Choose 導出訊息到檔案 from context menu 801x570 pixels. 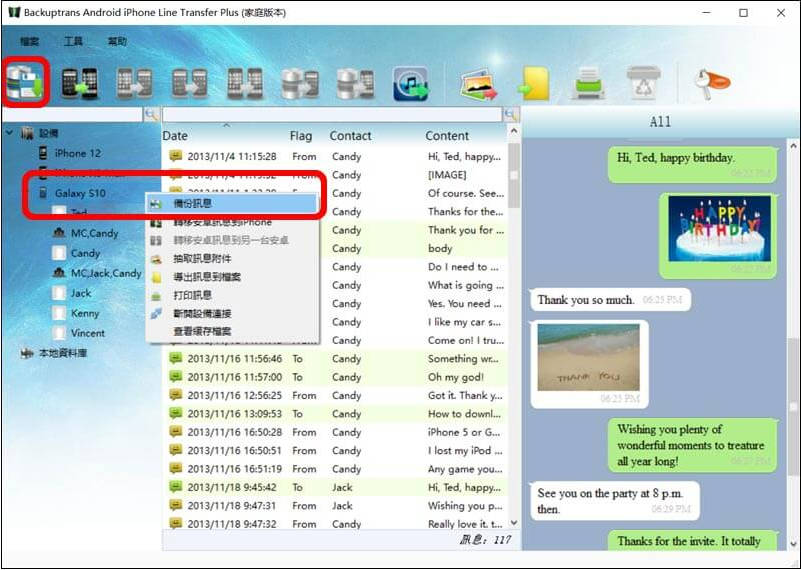[x=232, y=277]
